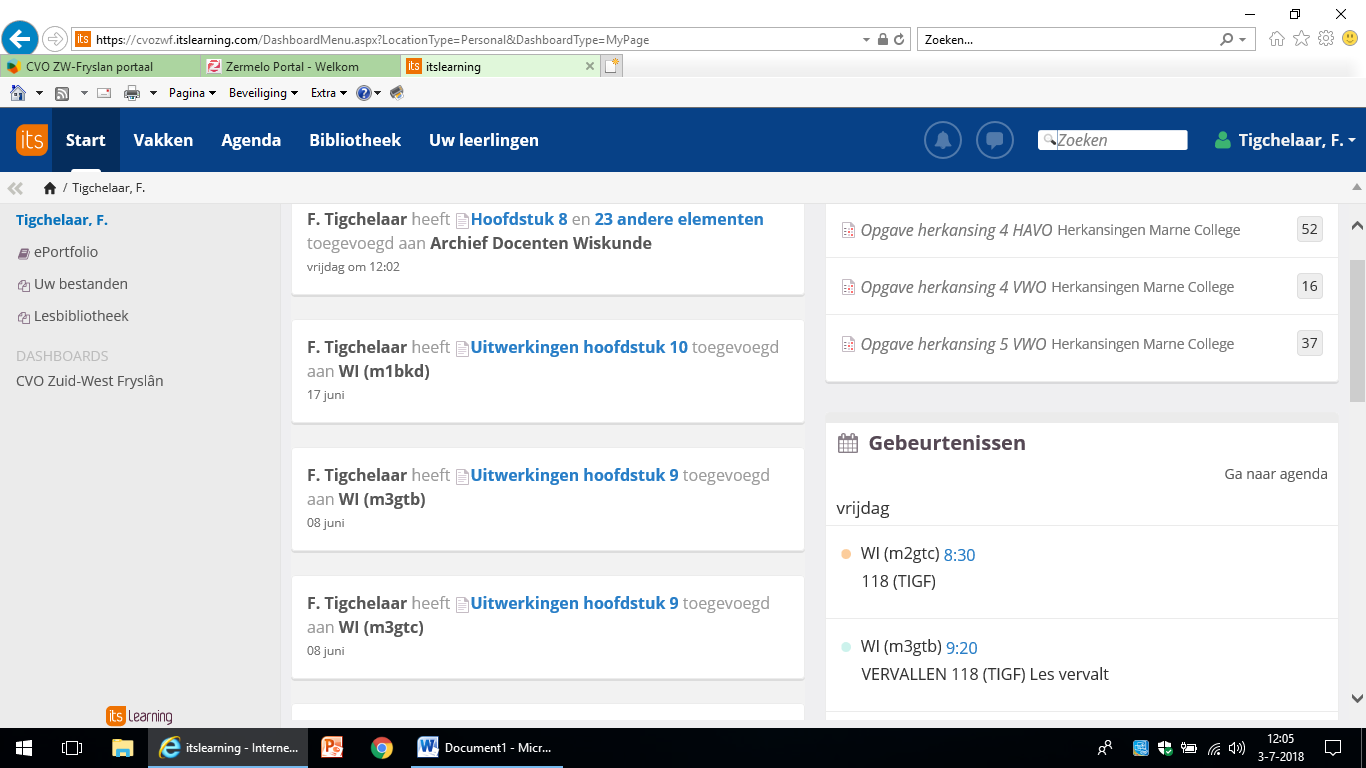
Task: Open the messages speech bubble icon
Action: (995, 140)
